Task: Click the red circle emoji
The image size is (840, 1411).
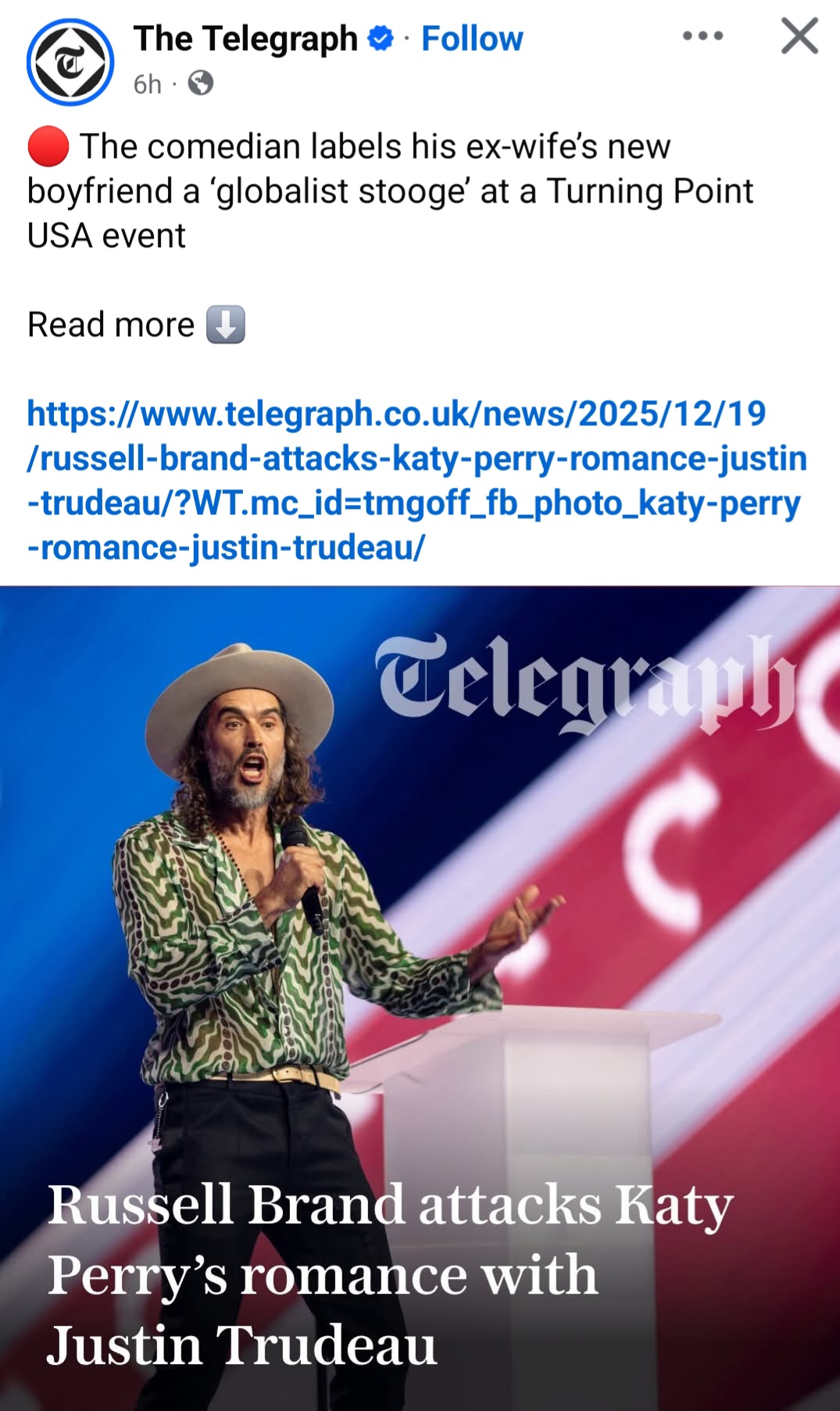Action: point(48,147)
